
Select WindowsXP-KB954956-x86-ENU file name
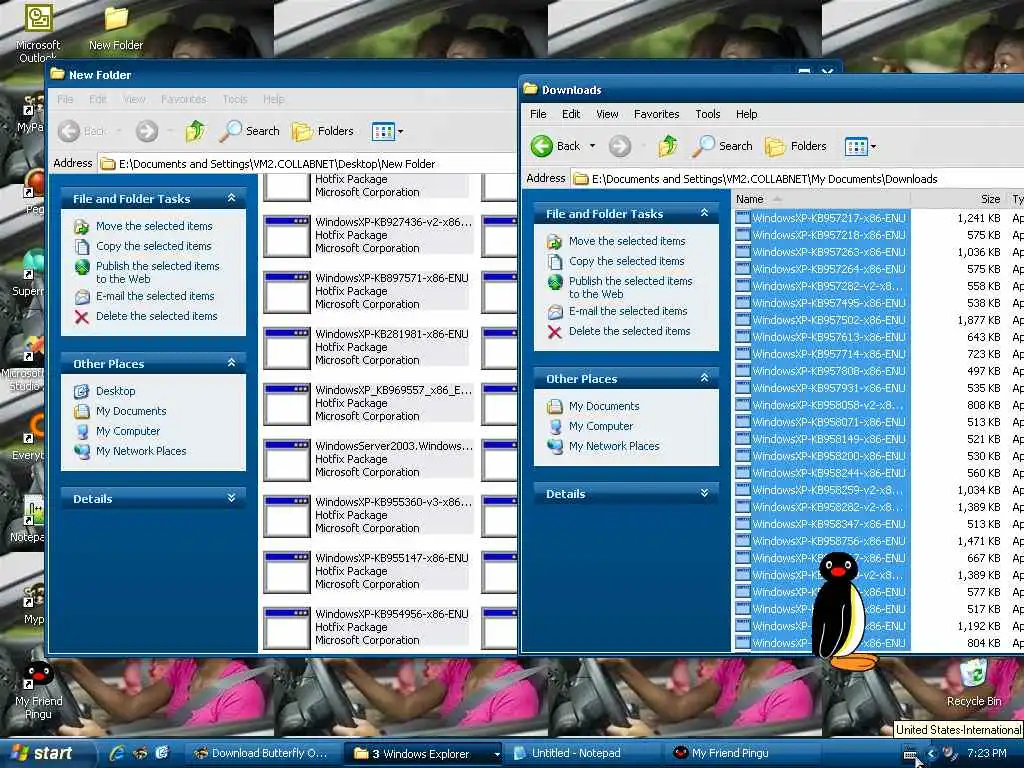392,615
